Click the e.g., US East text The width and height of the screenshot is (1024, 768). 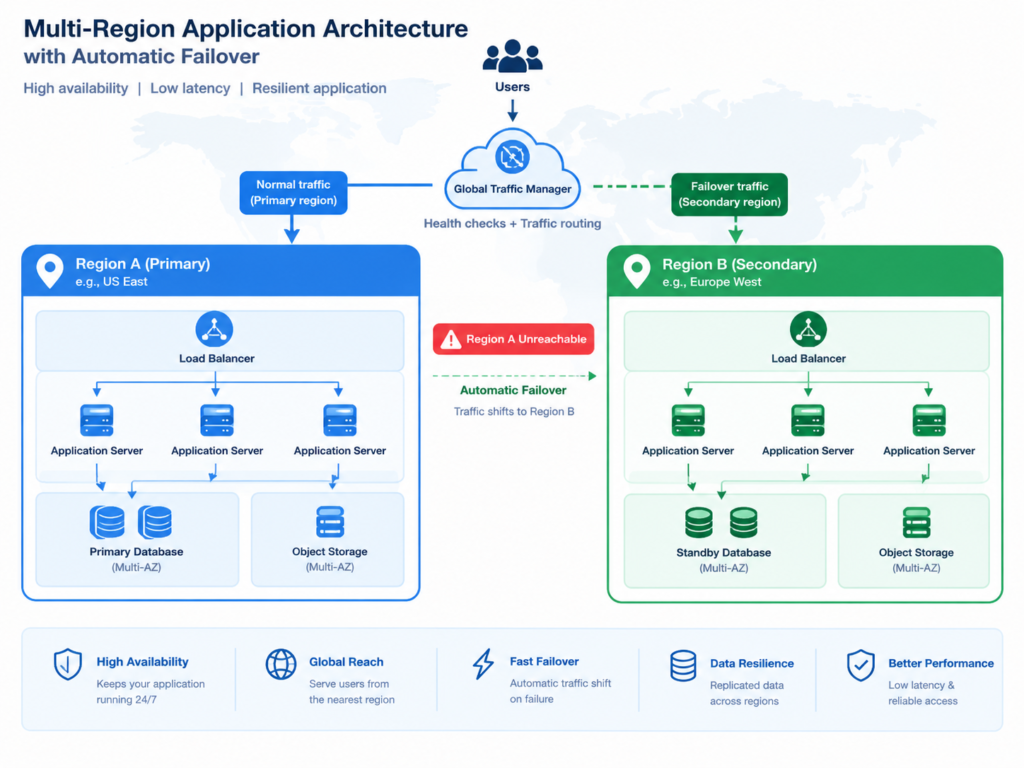pos(112,281)
